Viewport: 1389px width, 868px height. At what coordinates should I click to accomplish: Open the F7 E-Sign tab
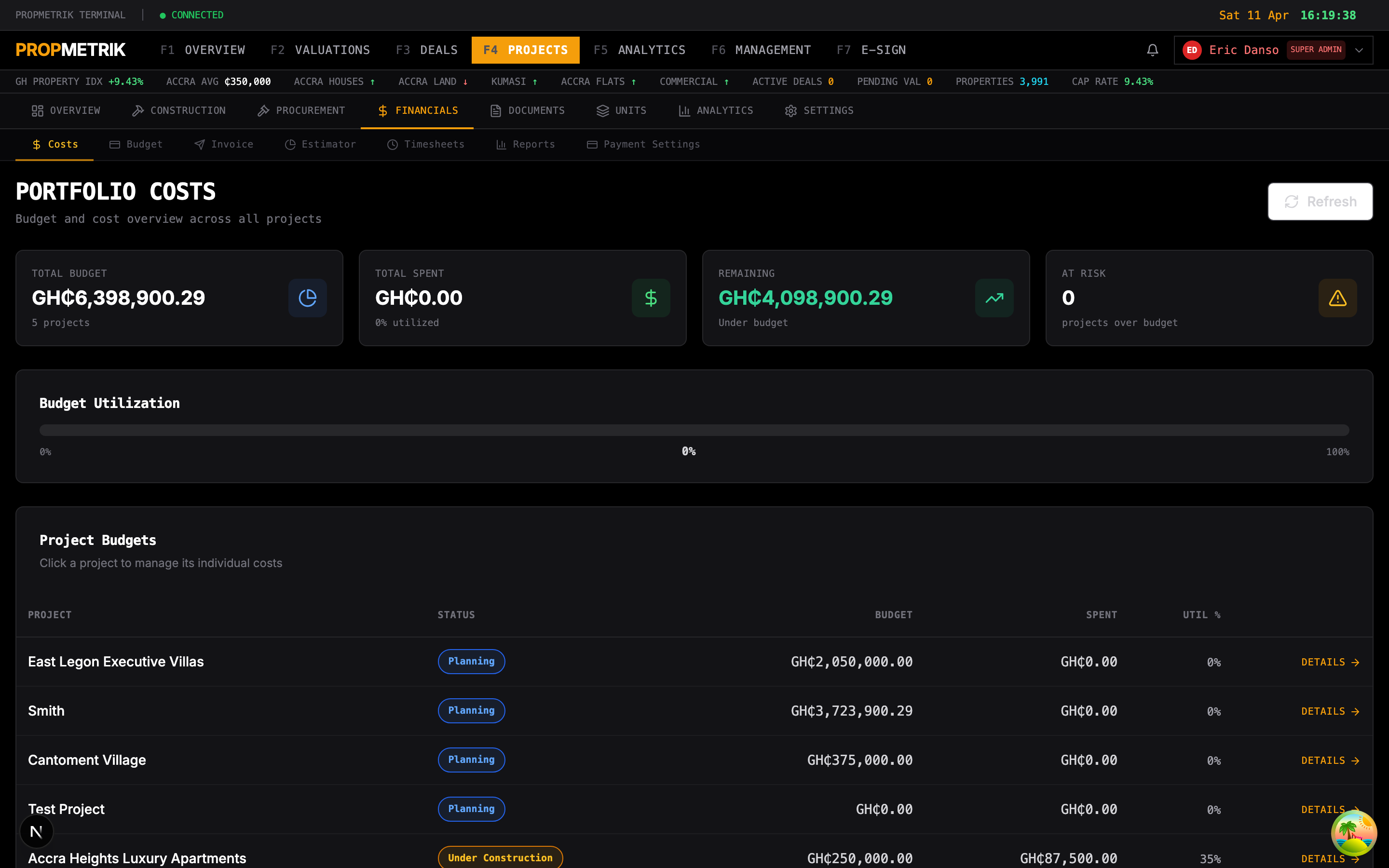click(872, 50)
